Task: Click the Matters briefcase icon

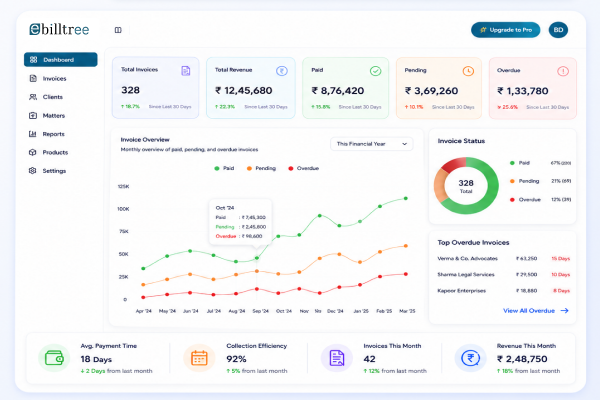Action: coord(33,115)
